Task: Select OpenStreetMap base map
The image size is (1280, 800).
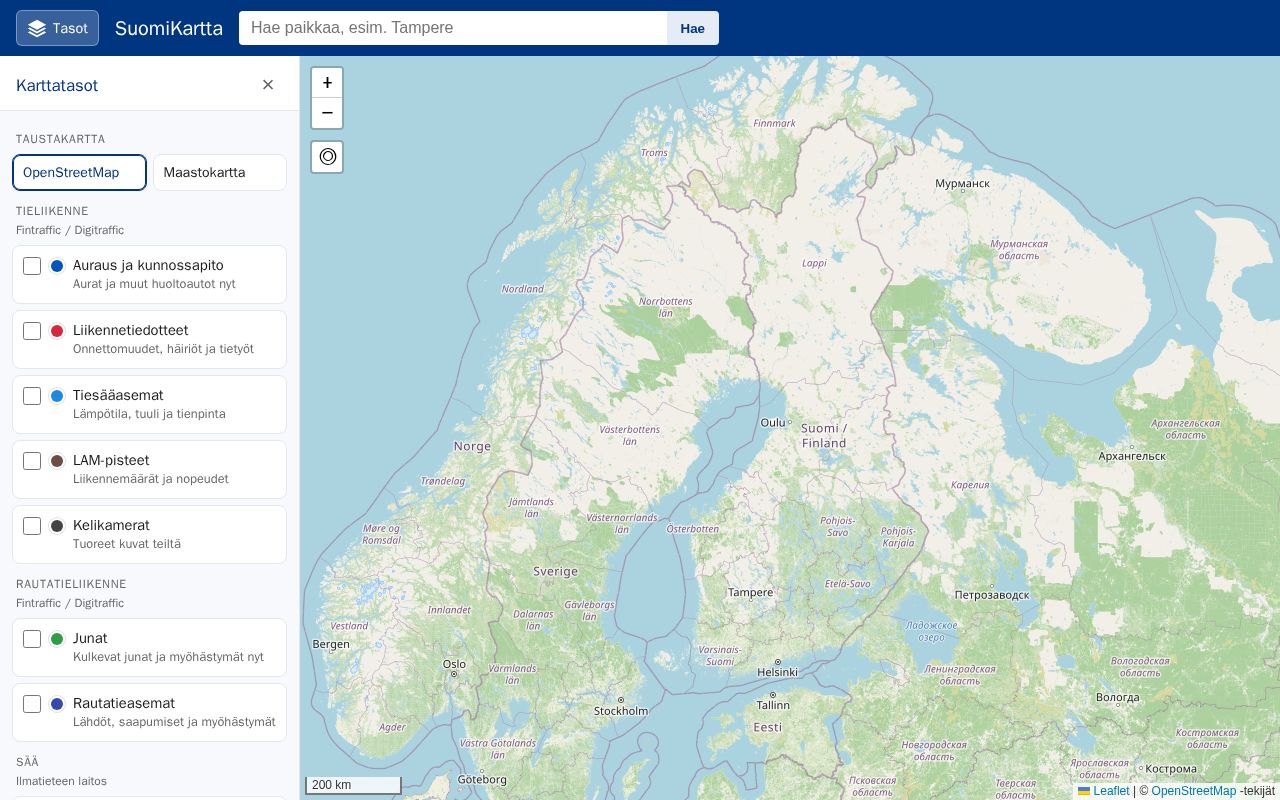Action: pos(79,172)
